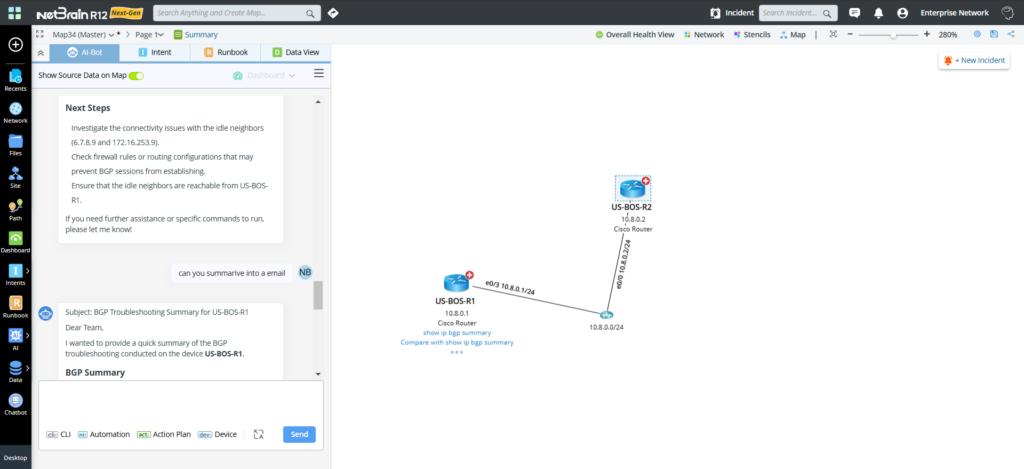Open the Path tool in sidebar
Viewport: 1024px width, 469px height.
coord(15,209)
